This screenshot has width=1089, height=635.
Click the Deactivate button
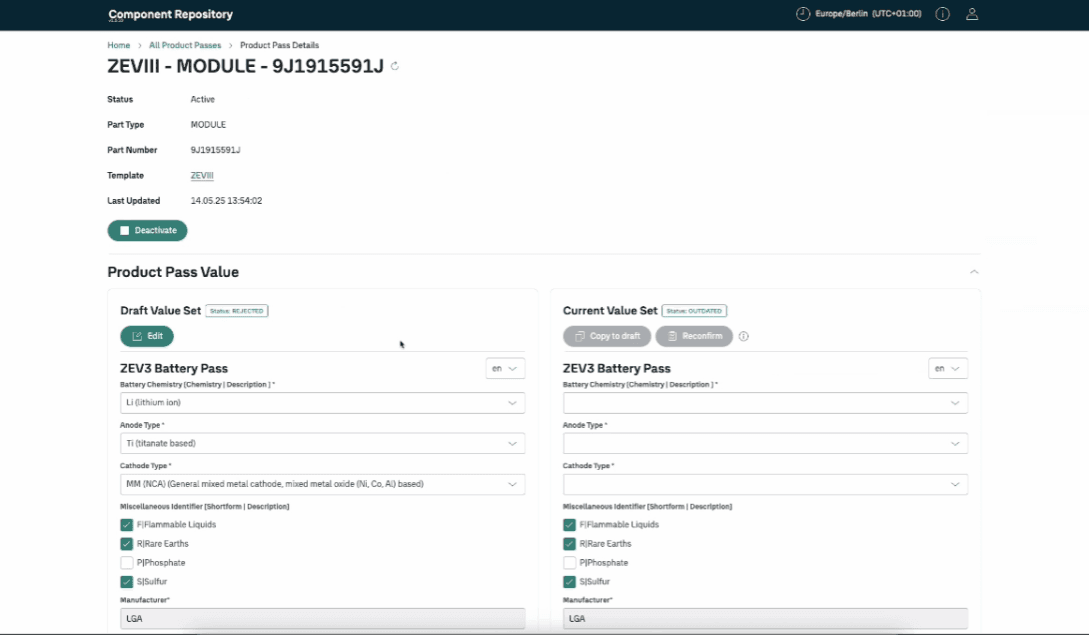[x=147, y=230]
